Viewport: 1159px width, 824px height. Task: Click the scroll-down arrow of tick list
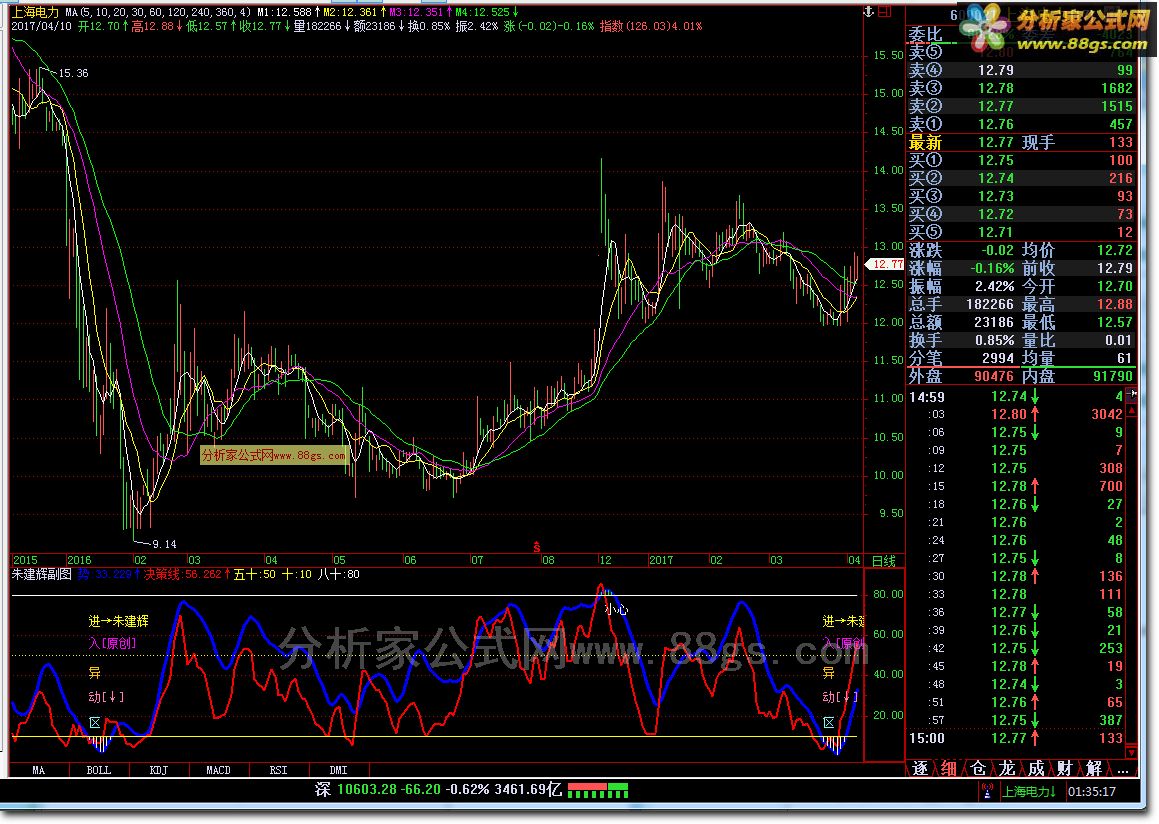point(1131,752)
